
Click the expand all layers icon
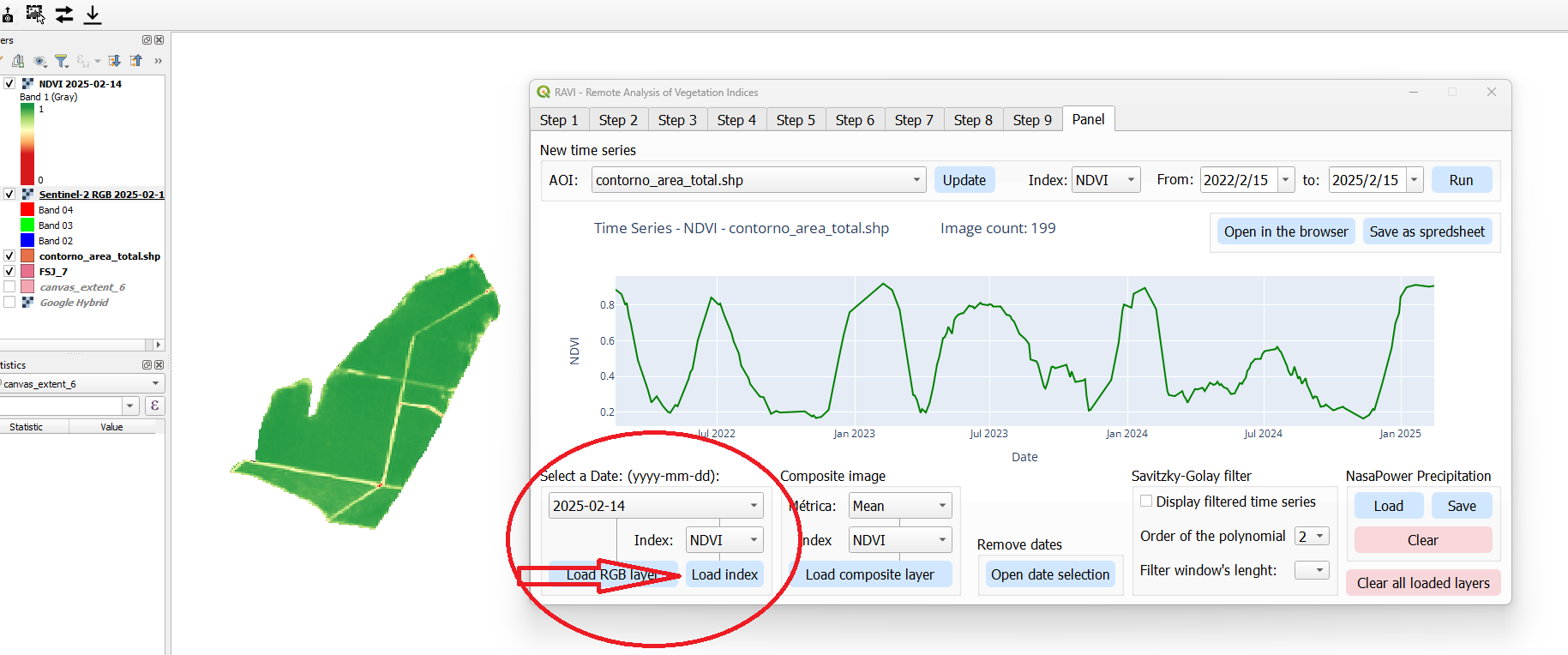tap(114, 61)
